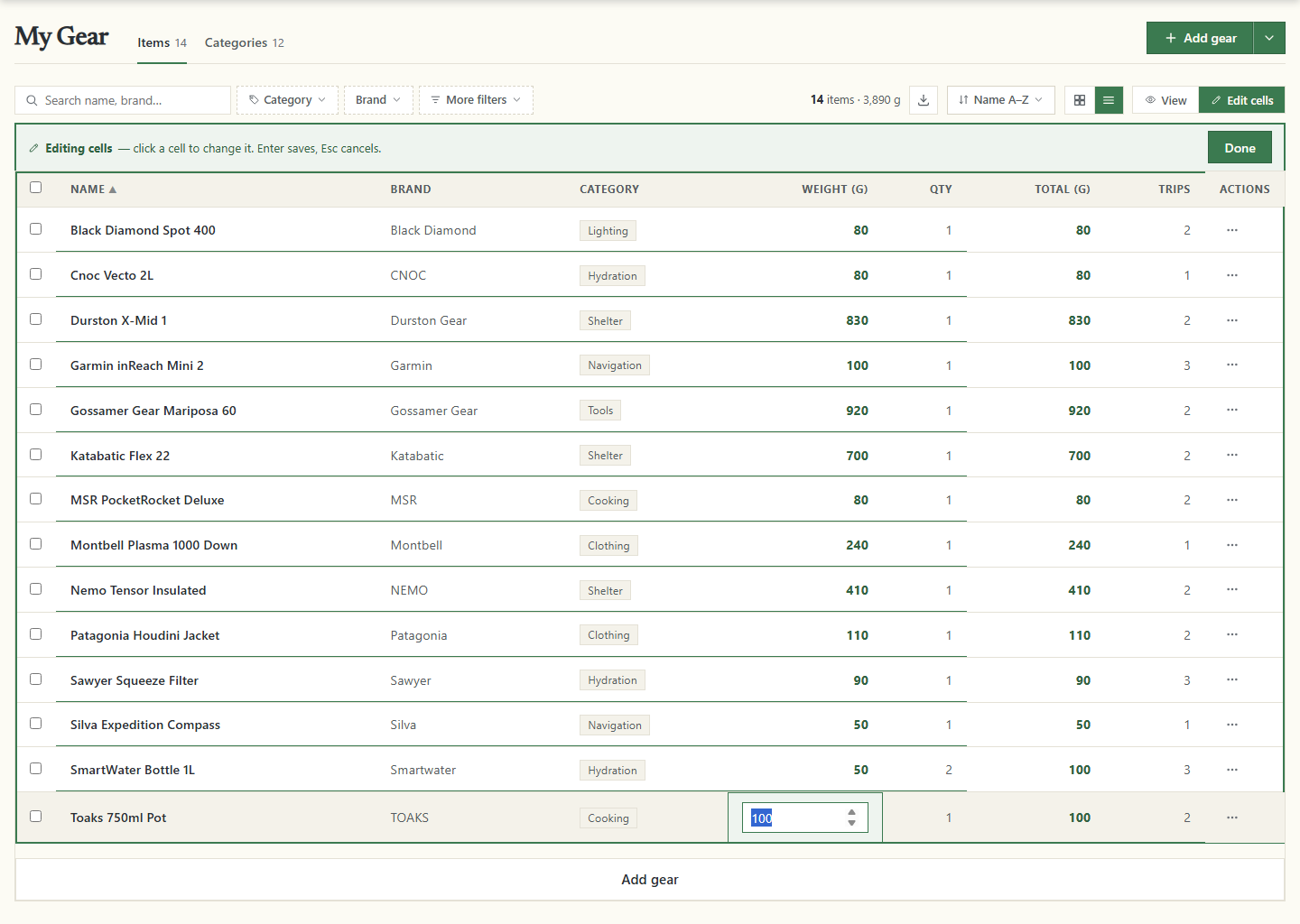Screen dimensions: 1300x924
Task: Click the weight stepper arrows for Toaks pot
Action: (x=851, y=818)
